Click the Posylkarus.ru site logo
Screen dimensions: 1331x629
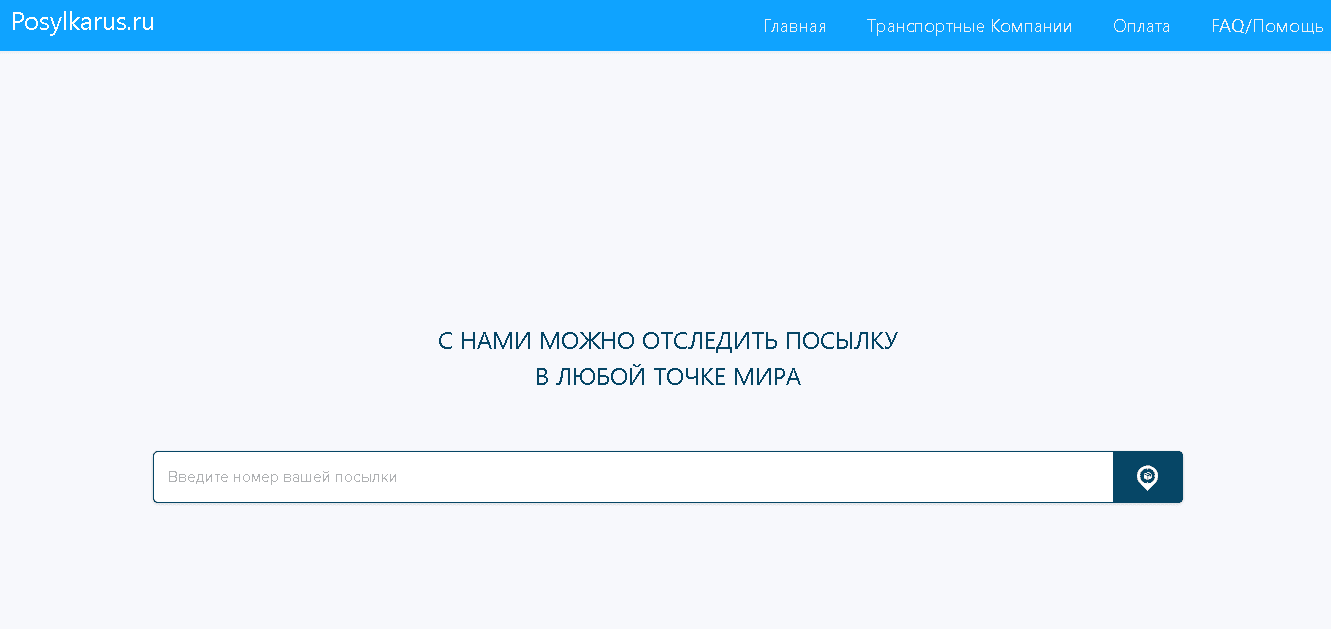(83, 23)
